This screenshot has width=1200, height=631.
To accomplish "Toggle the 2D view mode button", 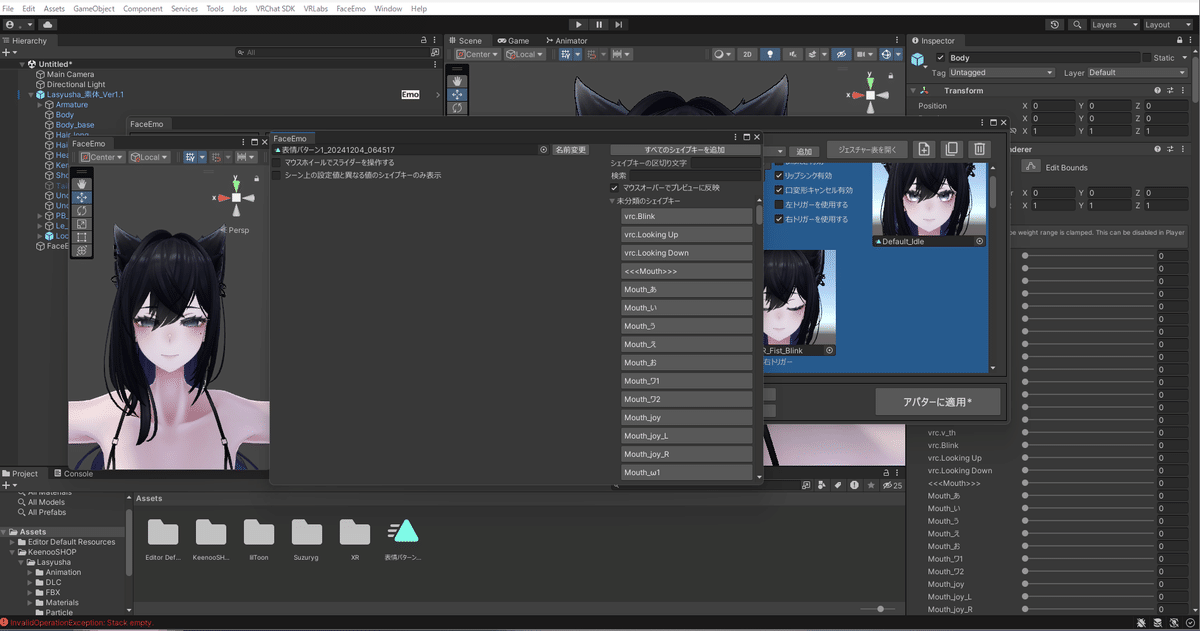I will pos(747,54).
